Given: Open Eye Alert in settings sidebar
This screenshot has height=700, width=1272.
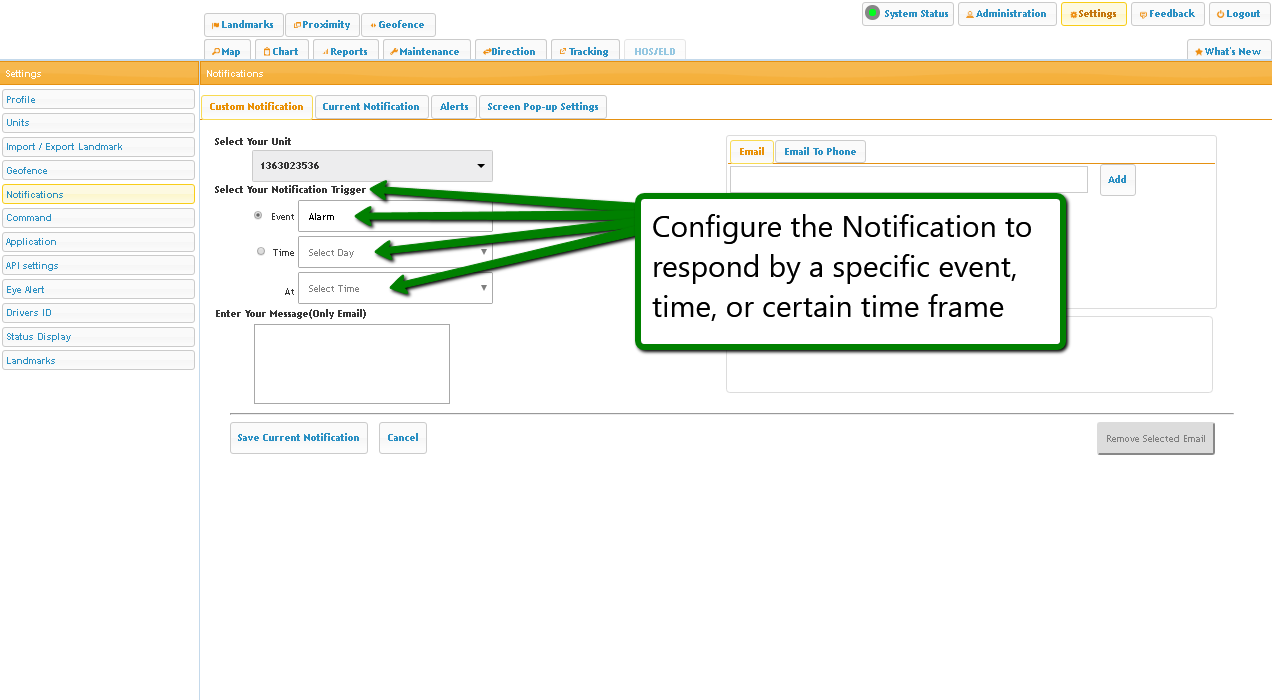Looking at the screenshot, I should [98, 290].
